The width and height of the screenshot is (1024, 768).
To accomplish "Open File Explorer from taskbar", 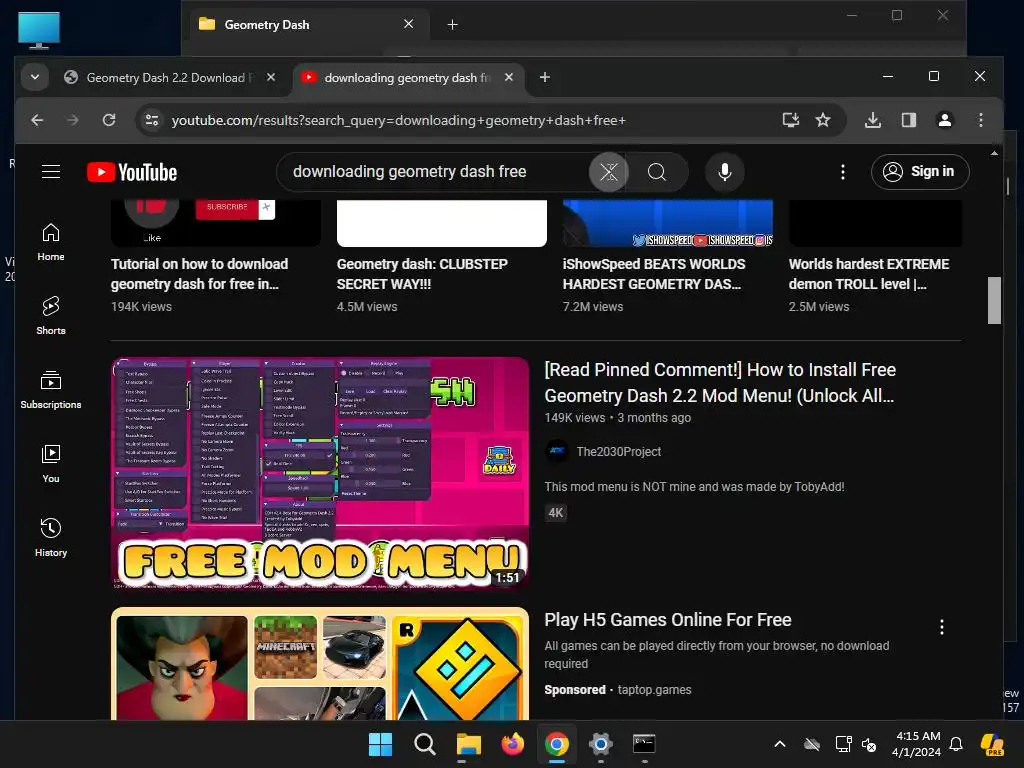I will pos(468,744).
